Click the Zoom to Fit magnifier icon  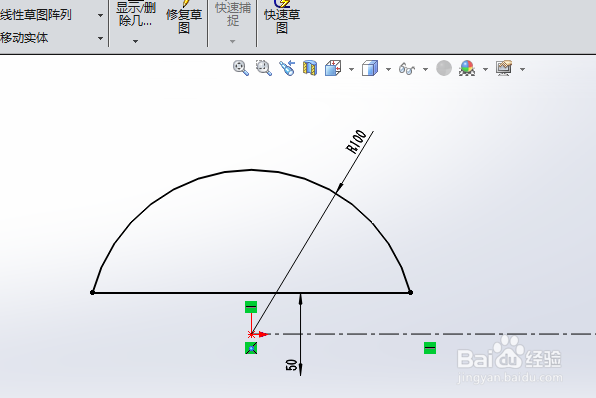point(241,68)
